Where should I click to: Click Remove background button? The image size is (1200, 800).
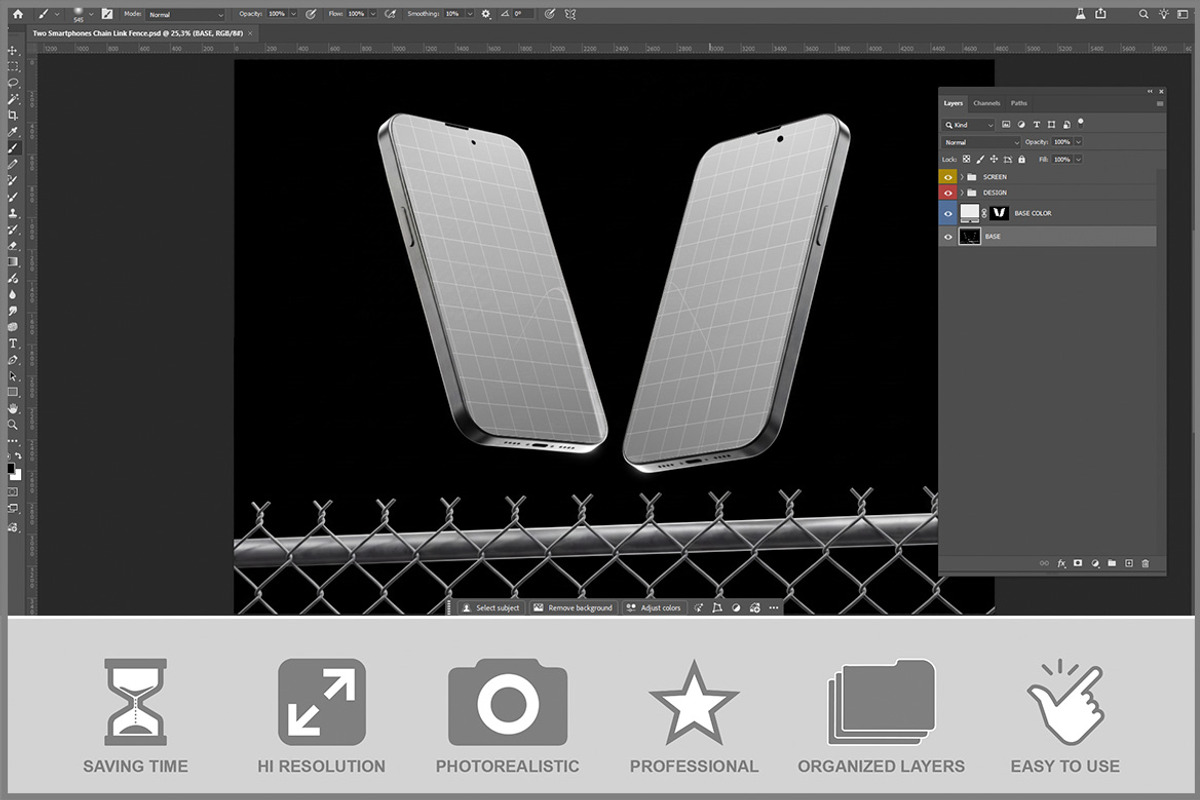(x=572, y=608)
